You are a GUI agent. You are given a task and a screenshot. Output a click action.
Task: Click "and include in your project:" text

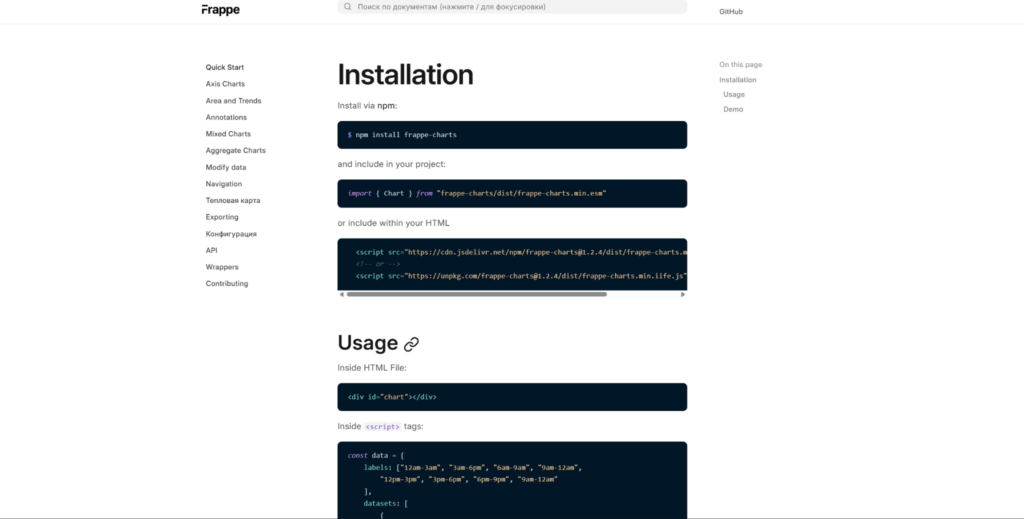[x=391, y=165]
